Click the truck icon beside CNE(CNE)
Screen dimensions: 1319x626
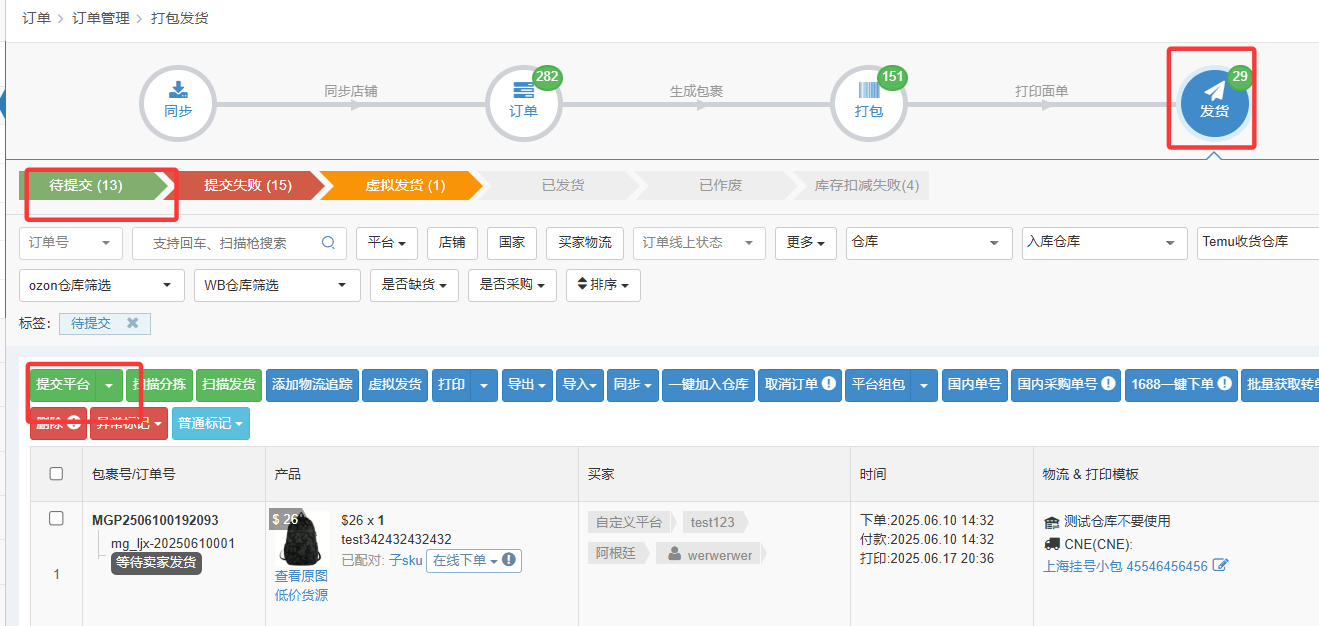tap(1051, 544)
